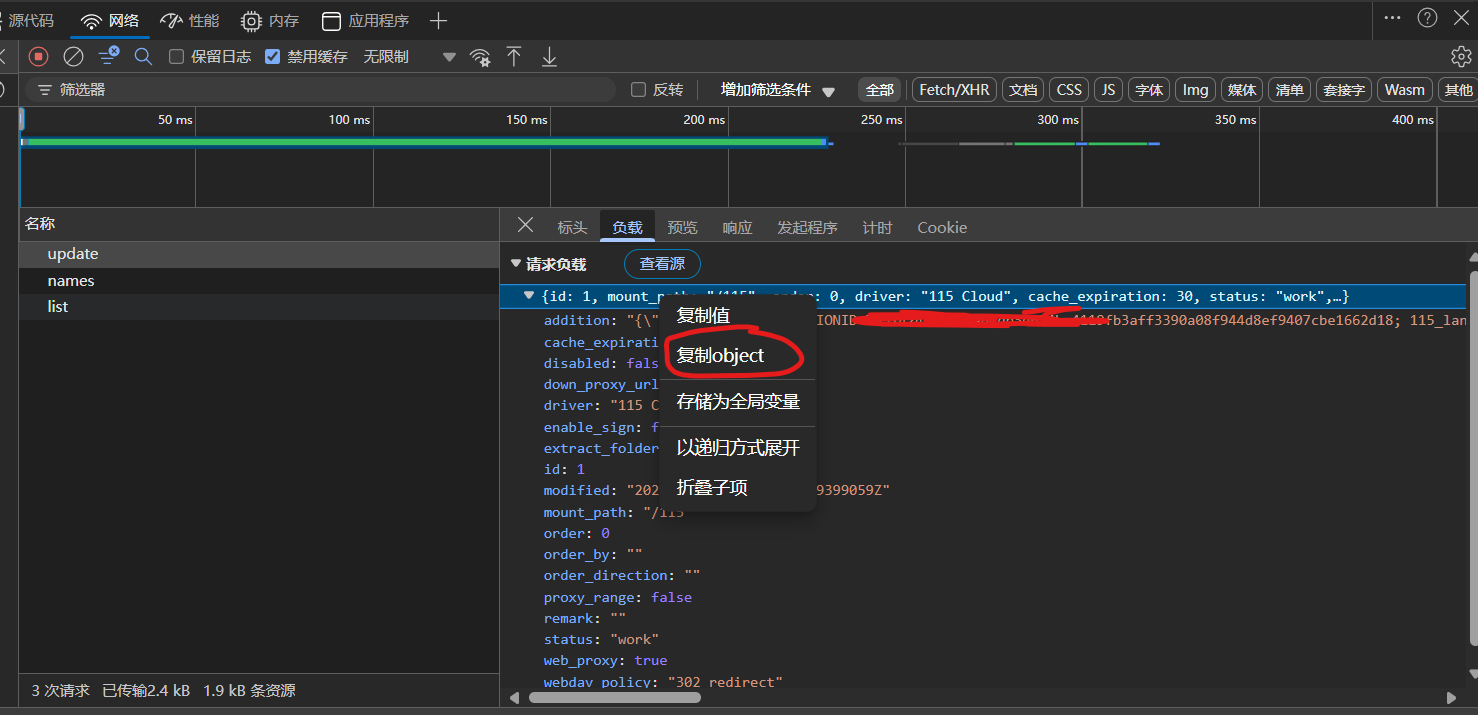
Task: Choose 复制object from context menu
Action: (738, 355)
